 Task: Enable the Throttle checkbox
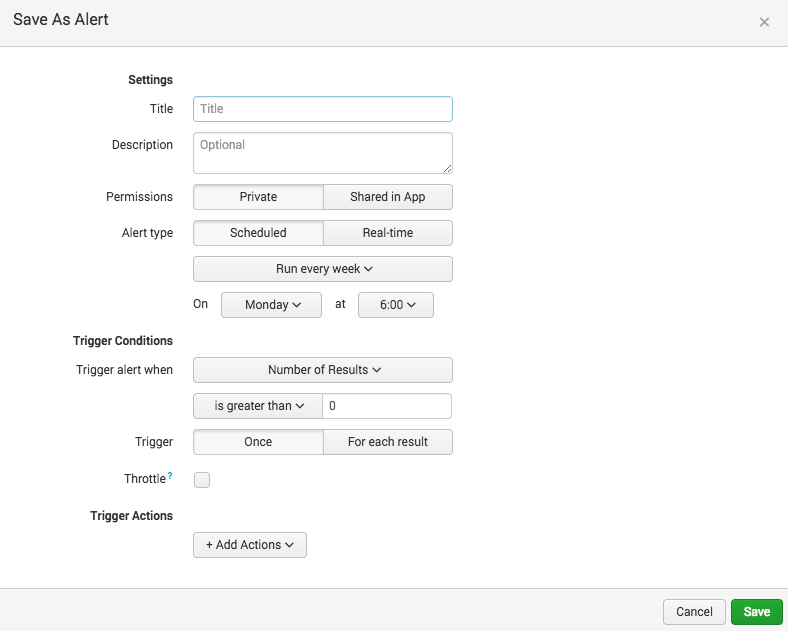coord(202,480)
